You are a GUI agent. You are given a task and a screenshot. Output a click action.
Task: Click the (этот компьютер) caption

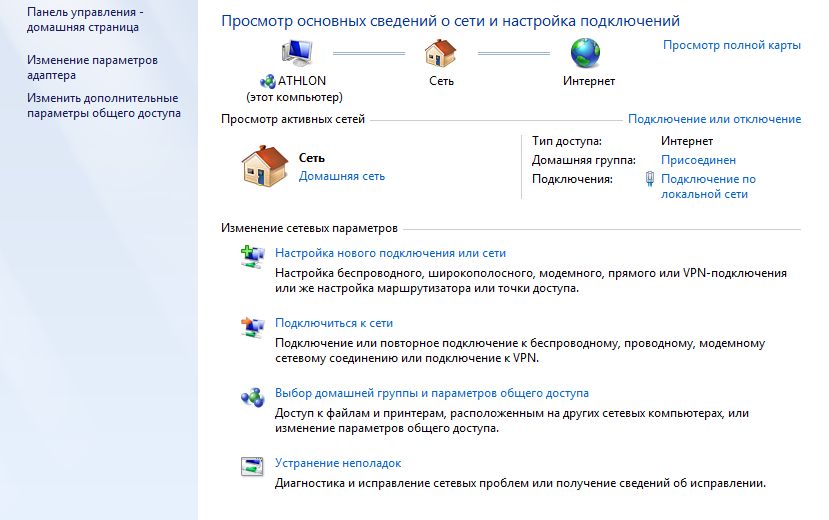pos(294,97)
